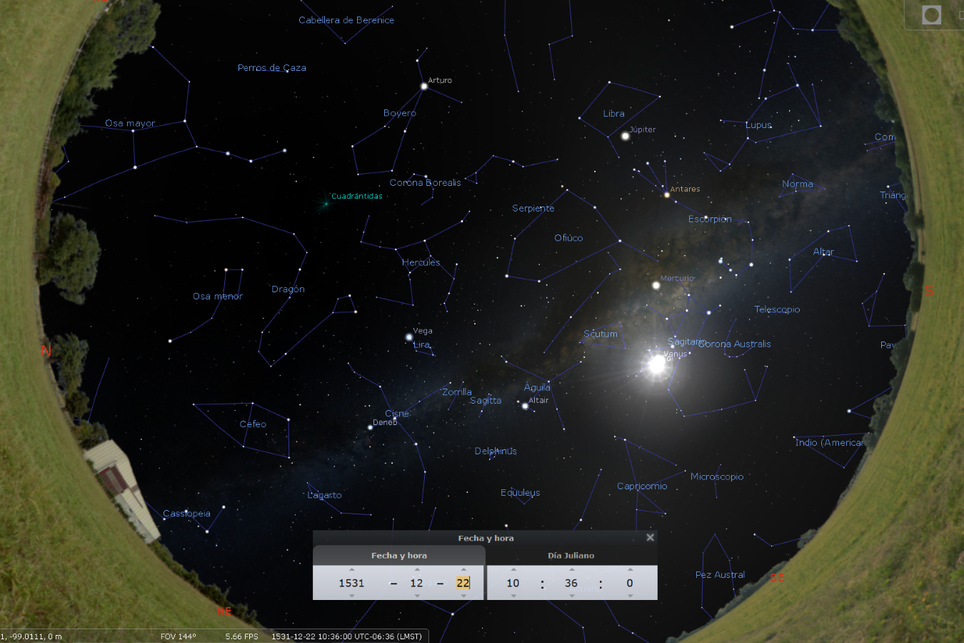Click the year field showing 1531
This screenshot has height=643, width=964.
[x=352, y=583]
